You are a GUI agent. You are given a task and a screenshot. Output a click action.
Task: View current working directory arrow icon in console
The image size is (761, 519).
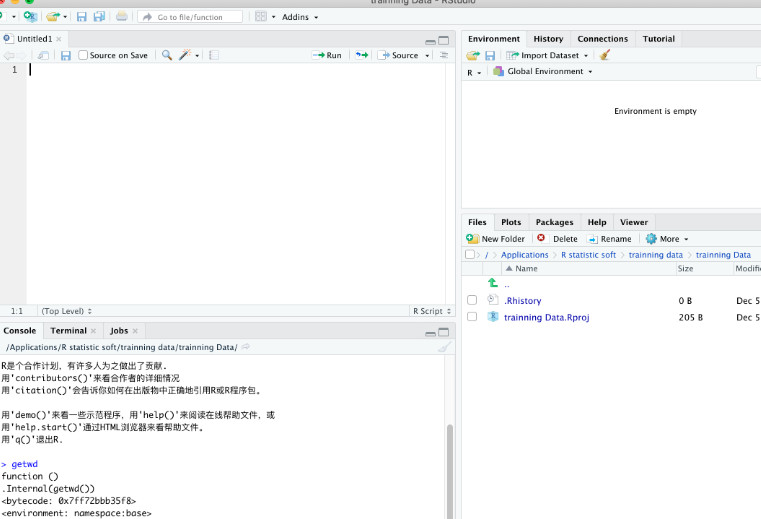246,347
